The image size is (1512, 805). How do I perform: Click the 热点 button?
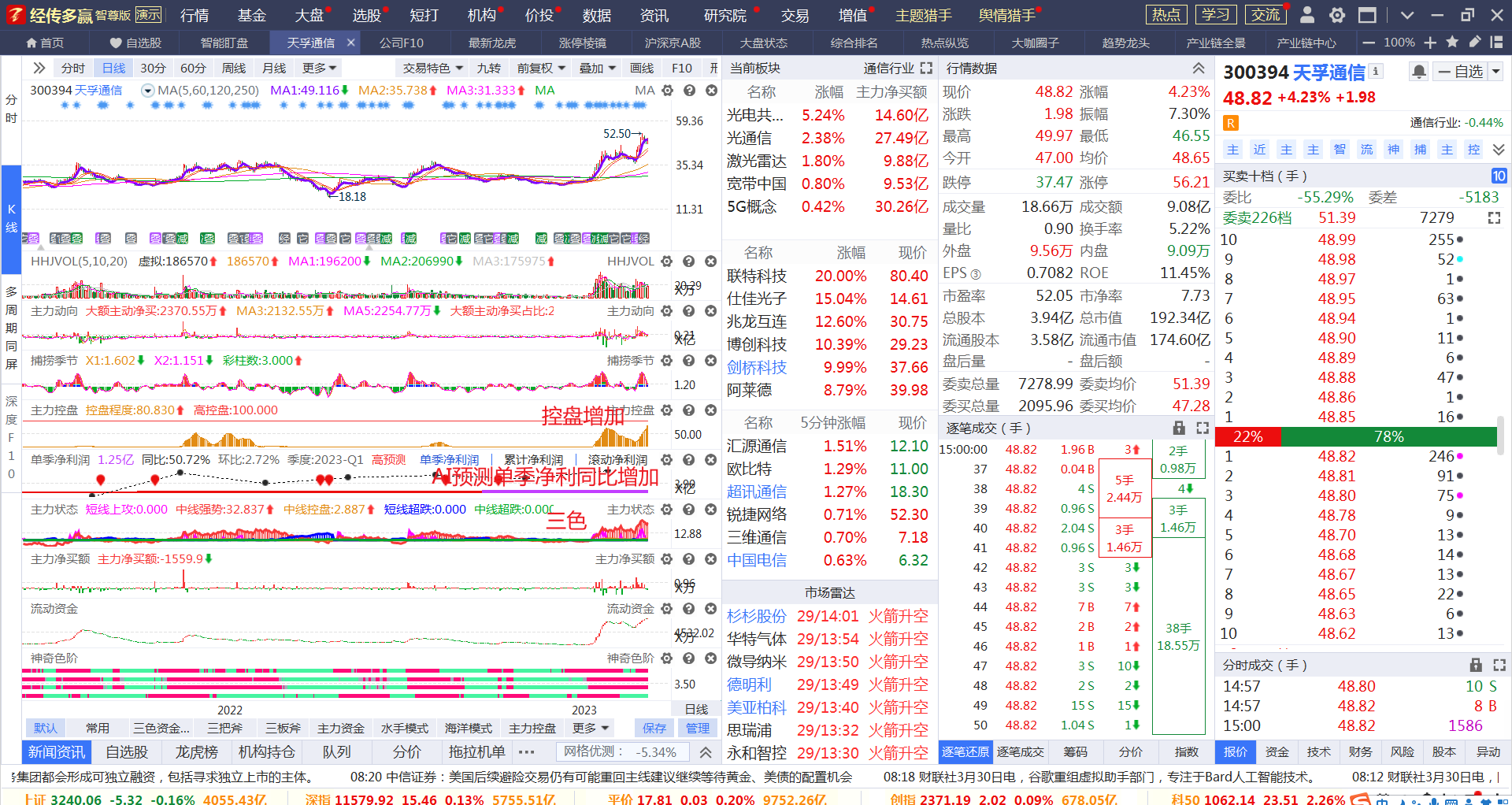[1166, 15]
